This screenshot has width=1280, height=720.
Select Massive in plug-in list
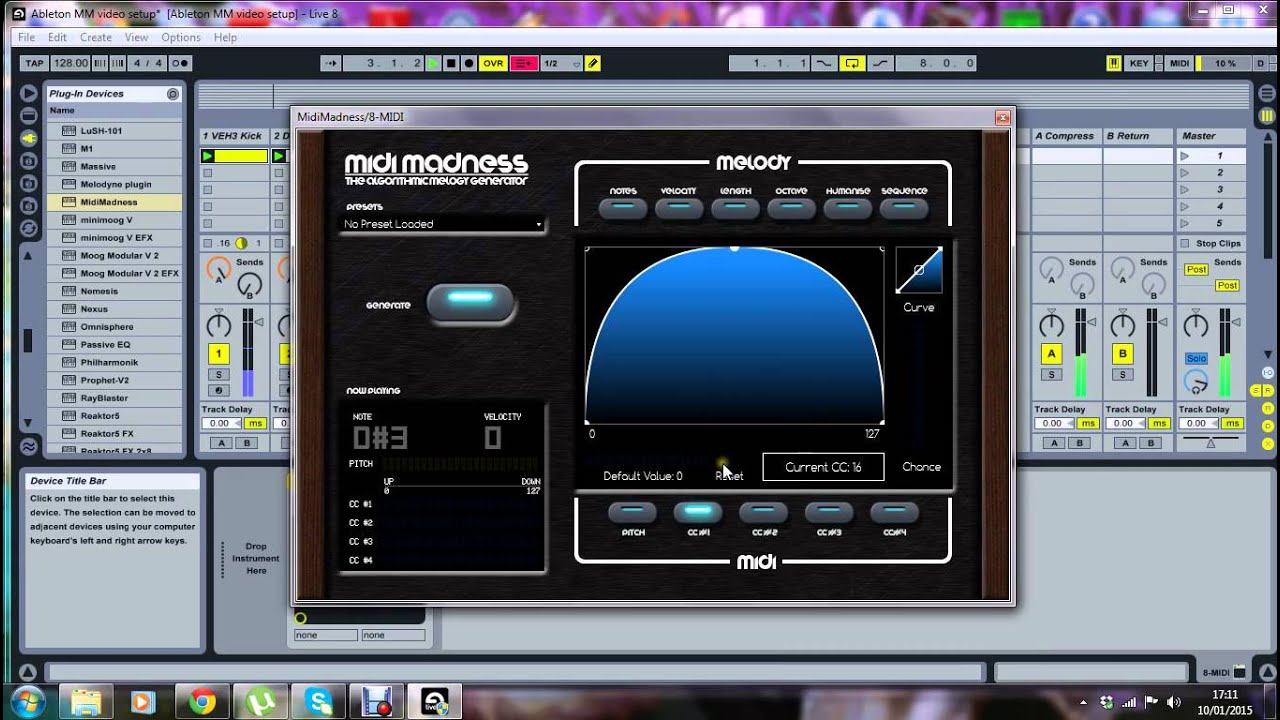click(98, 166)
